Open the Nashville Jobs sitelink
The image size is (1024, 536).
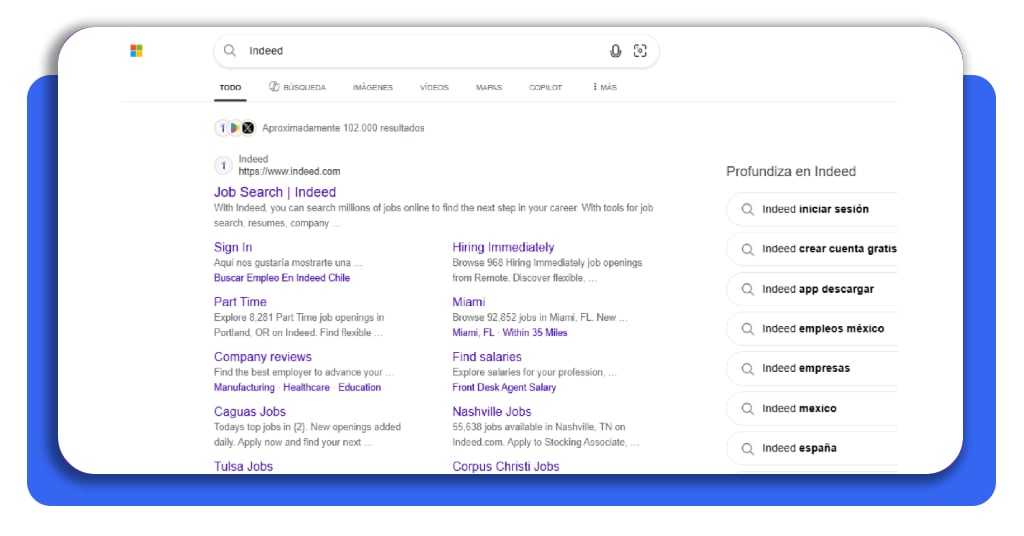point(492,412)
